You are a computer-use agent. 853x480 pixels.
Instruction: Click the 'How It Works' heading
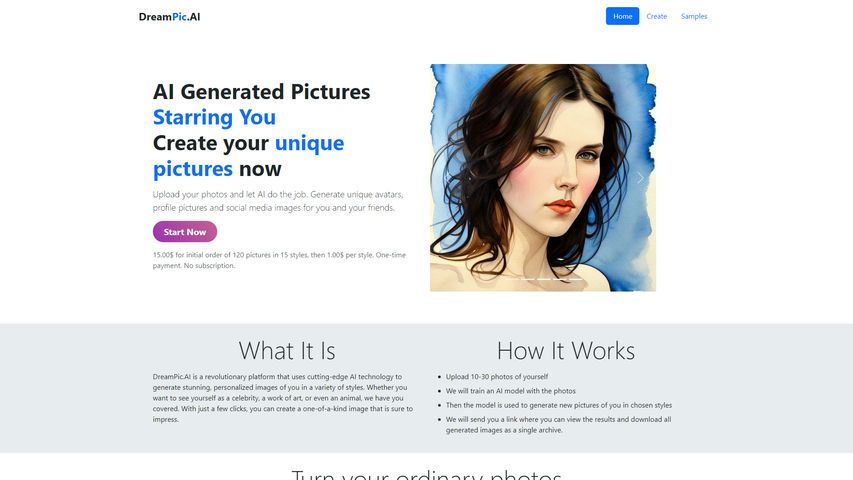coord(566,351)
